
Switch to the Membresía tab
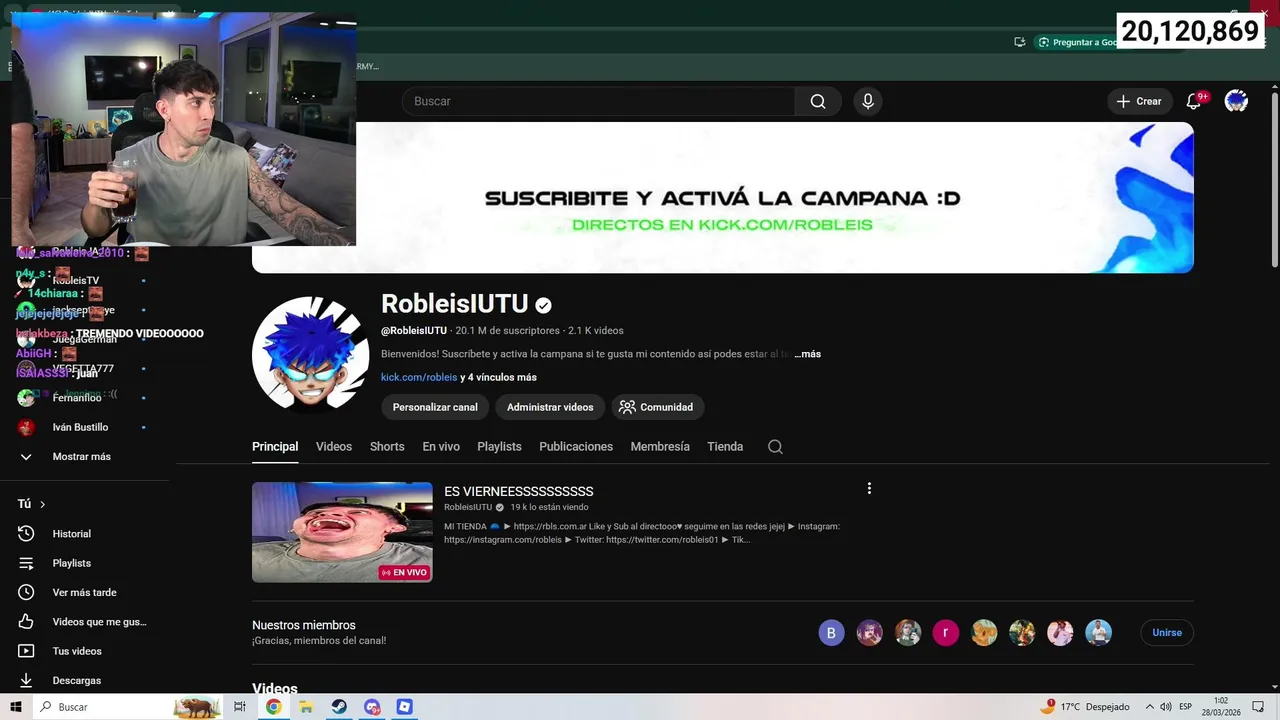pyautogui.click(x=660, y=447)
